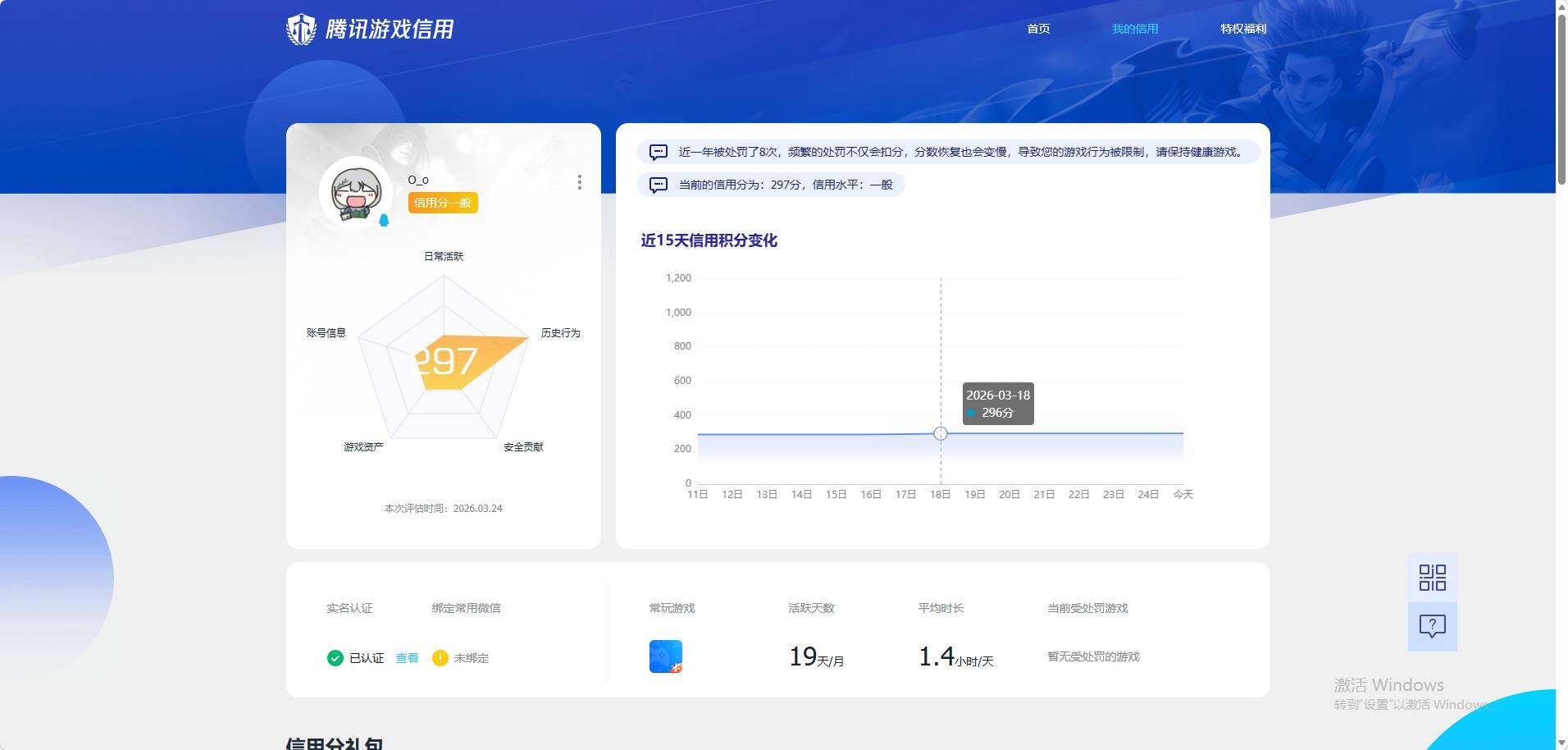Click the 绑定常用微信 label
Screen dimensions: 1568x750
pos(466,608)
